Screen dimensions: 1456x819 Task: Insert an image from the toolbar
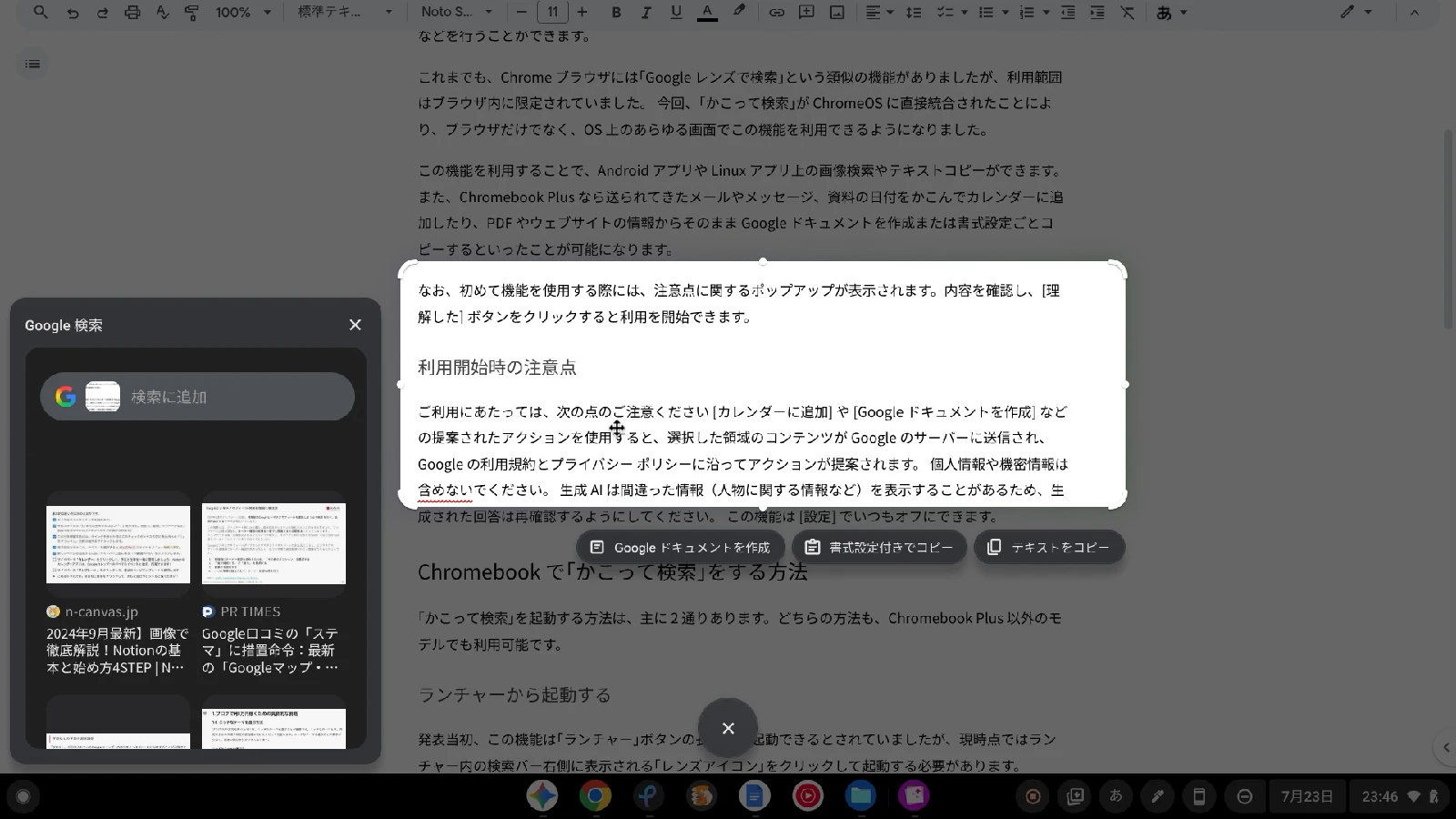(x=837, y=12)
